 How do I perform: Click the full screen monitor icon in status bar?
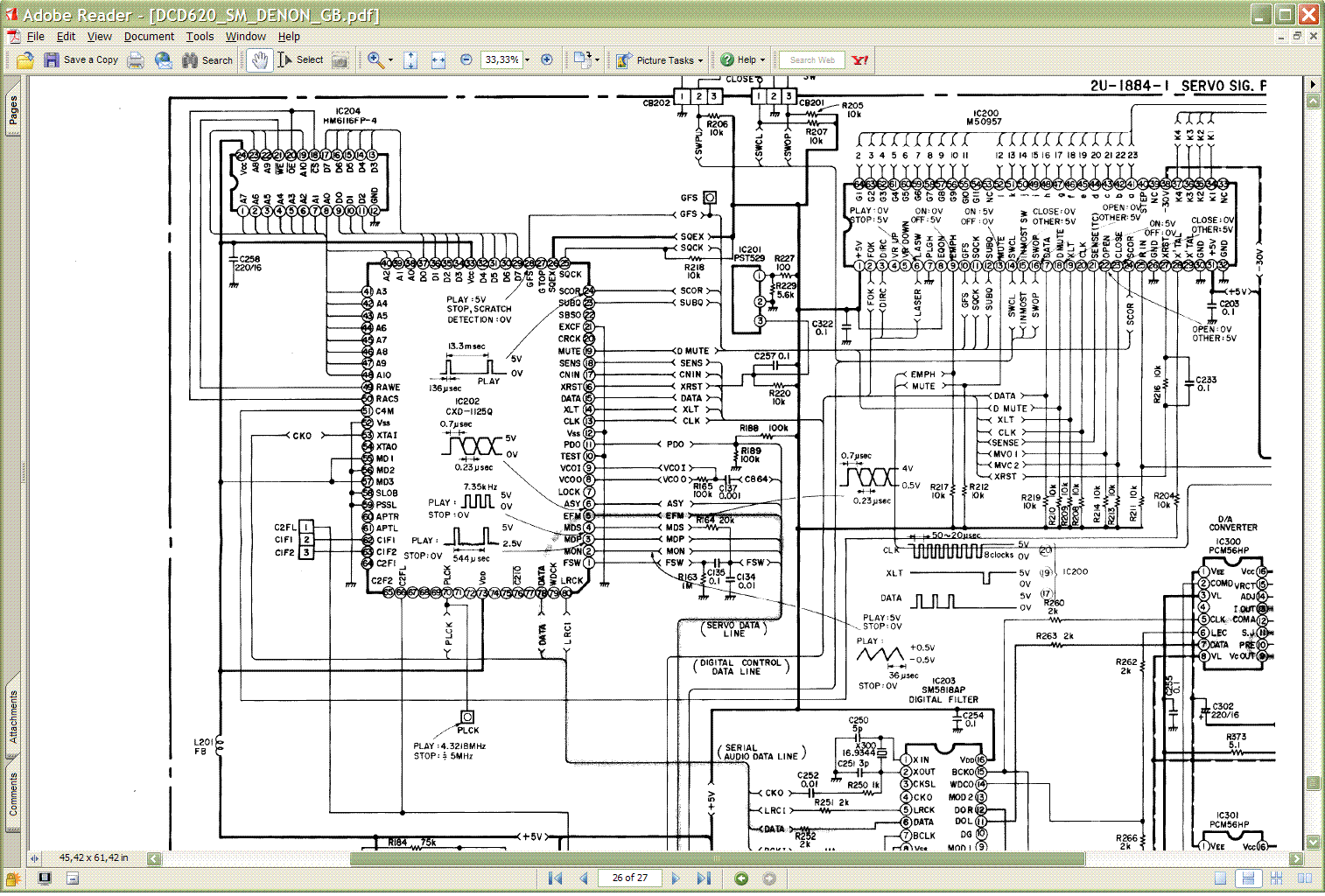coord(45,878)
